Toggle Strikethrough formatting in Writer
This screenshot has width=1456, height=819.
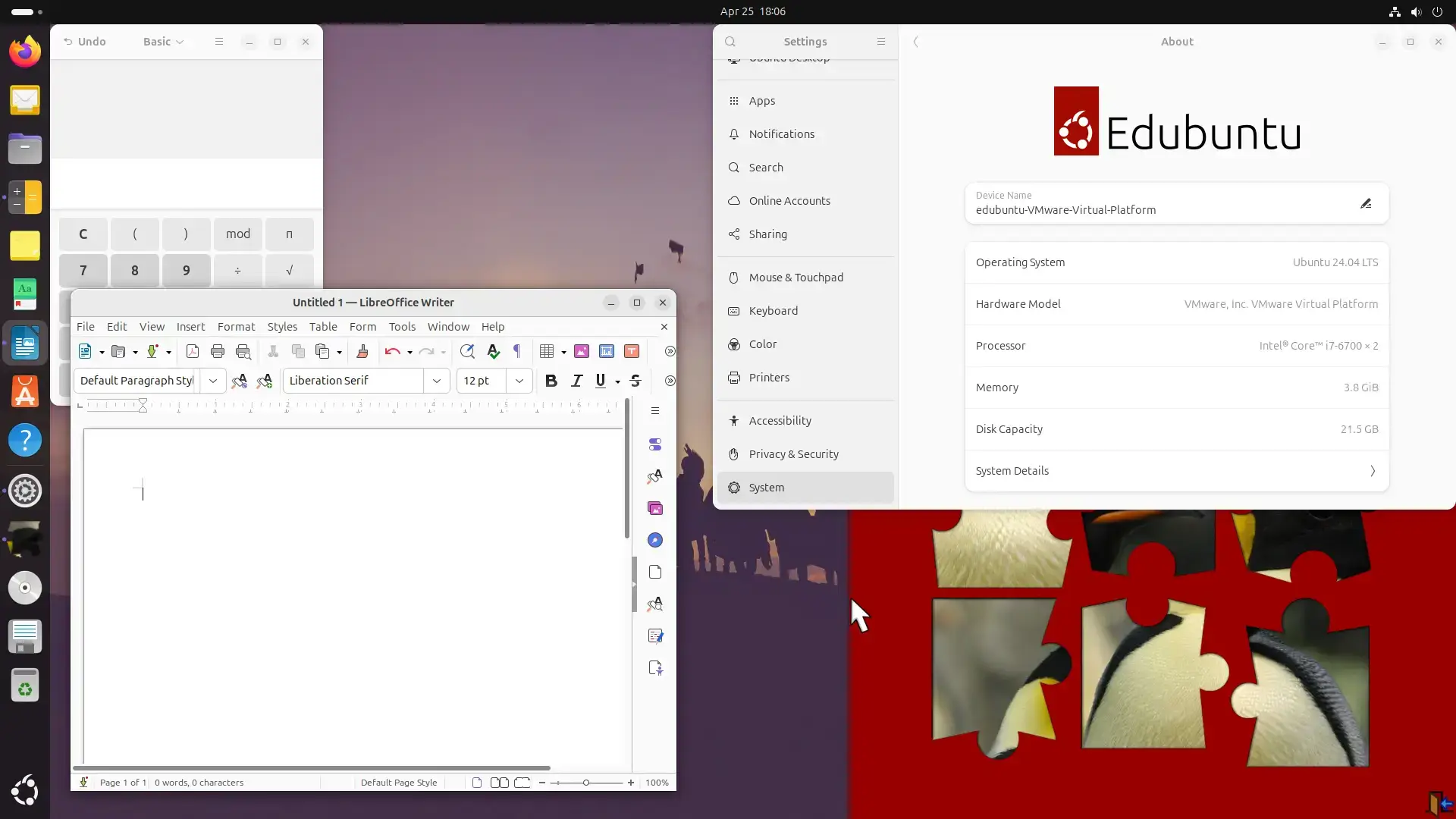[x=635, y=381]
